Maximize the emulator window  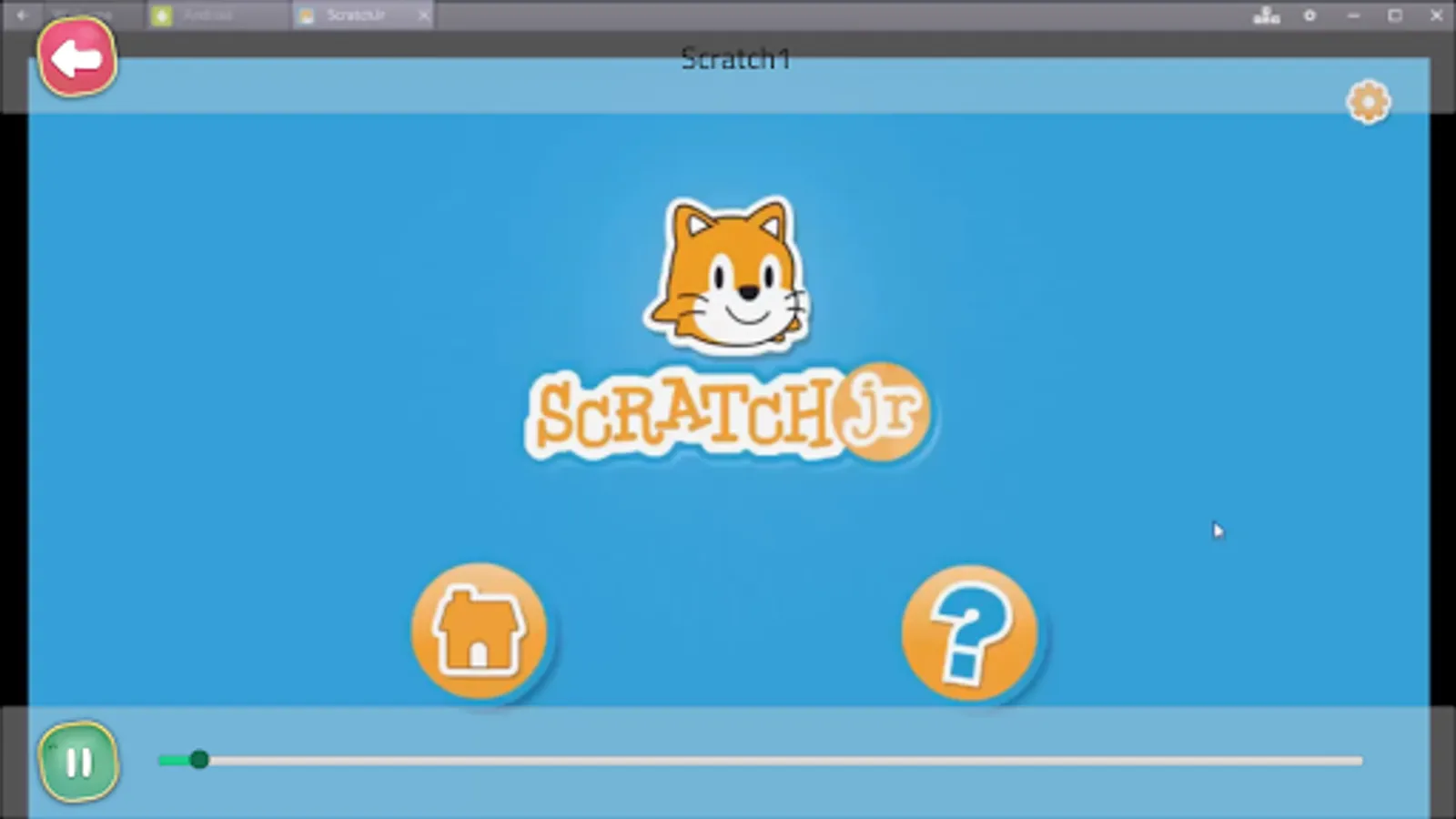tap(1395, 14)
